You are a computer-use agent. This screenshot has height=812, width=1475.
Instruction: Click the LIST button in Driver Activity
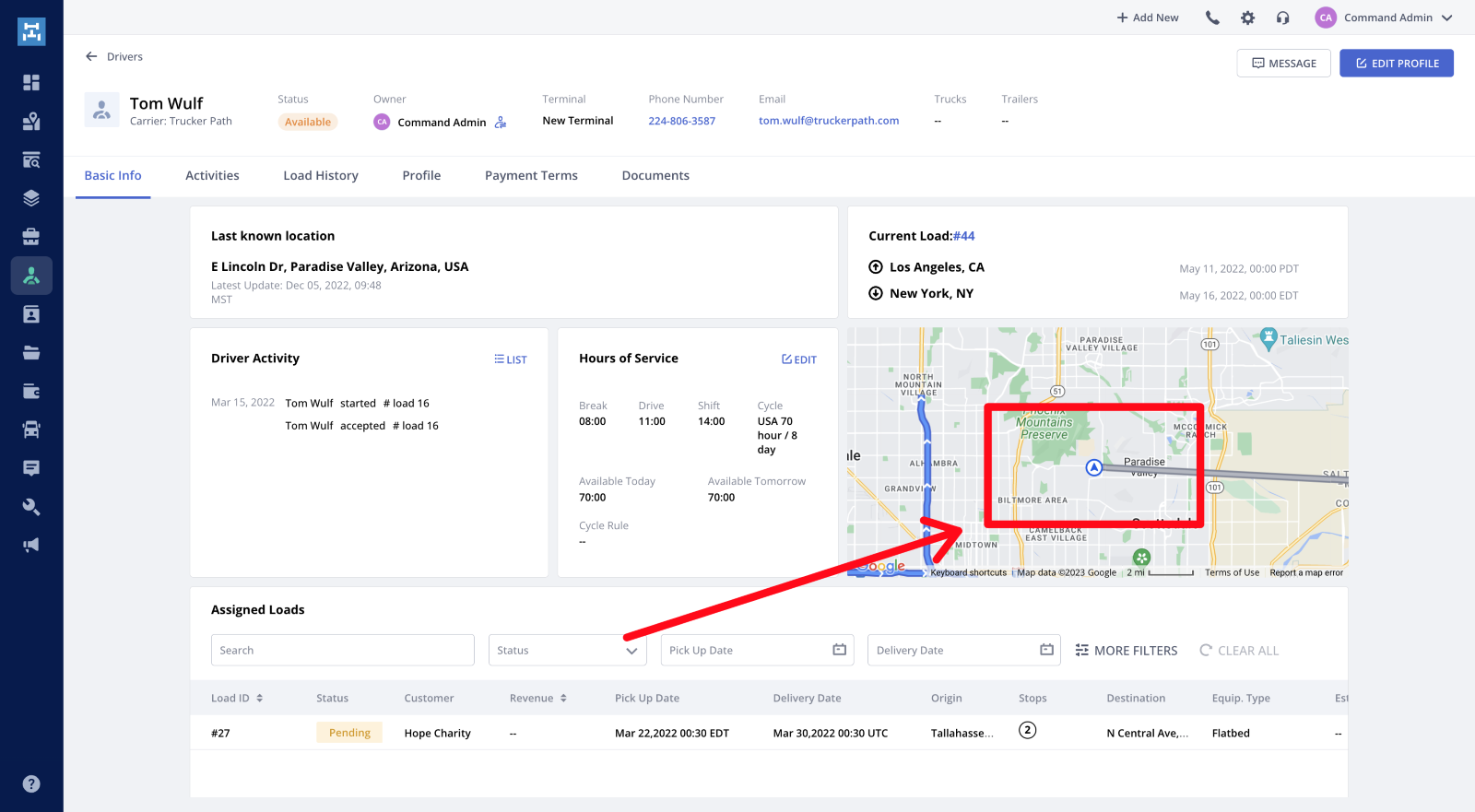[511, 359]
